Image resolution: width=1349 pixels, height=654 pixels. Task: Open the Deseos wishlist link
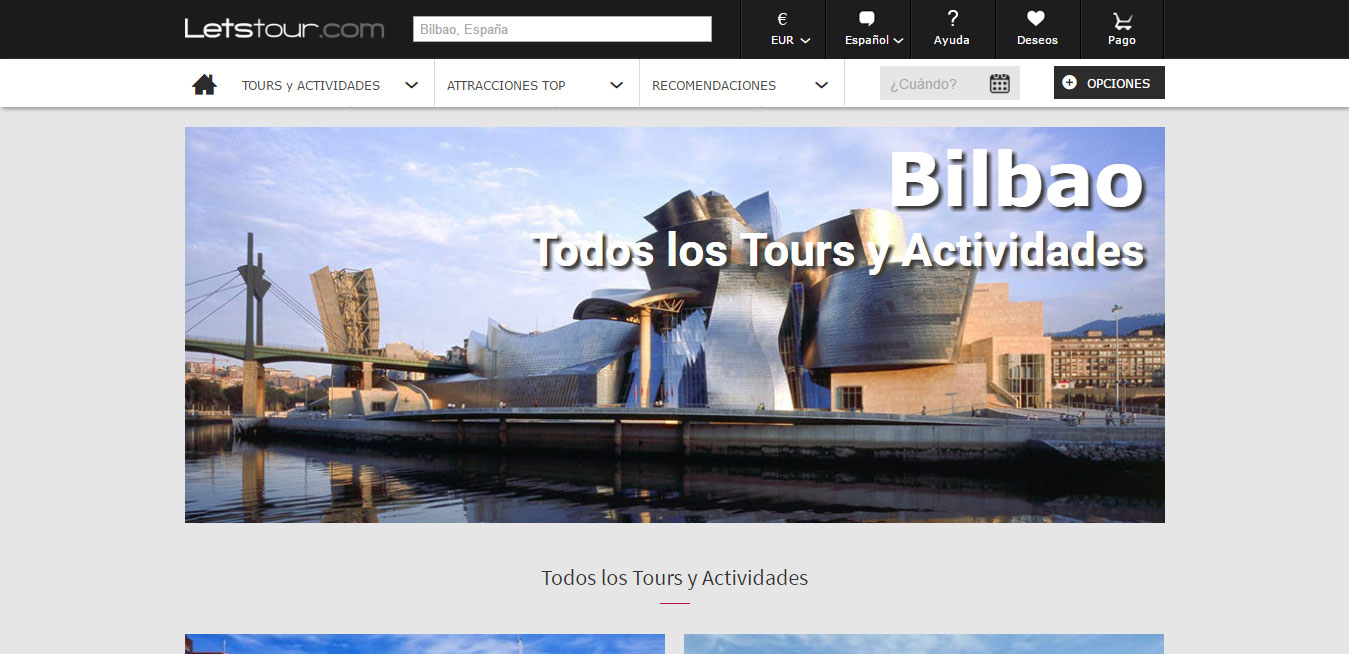[x=1037, y=41]
